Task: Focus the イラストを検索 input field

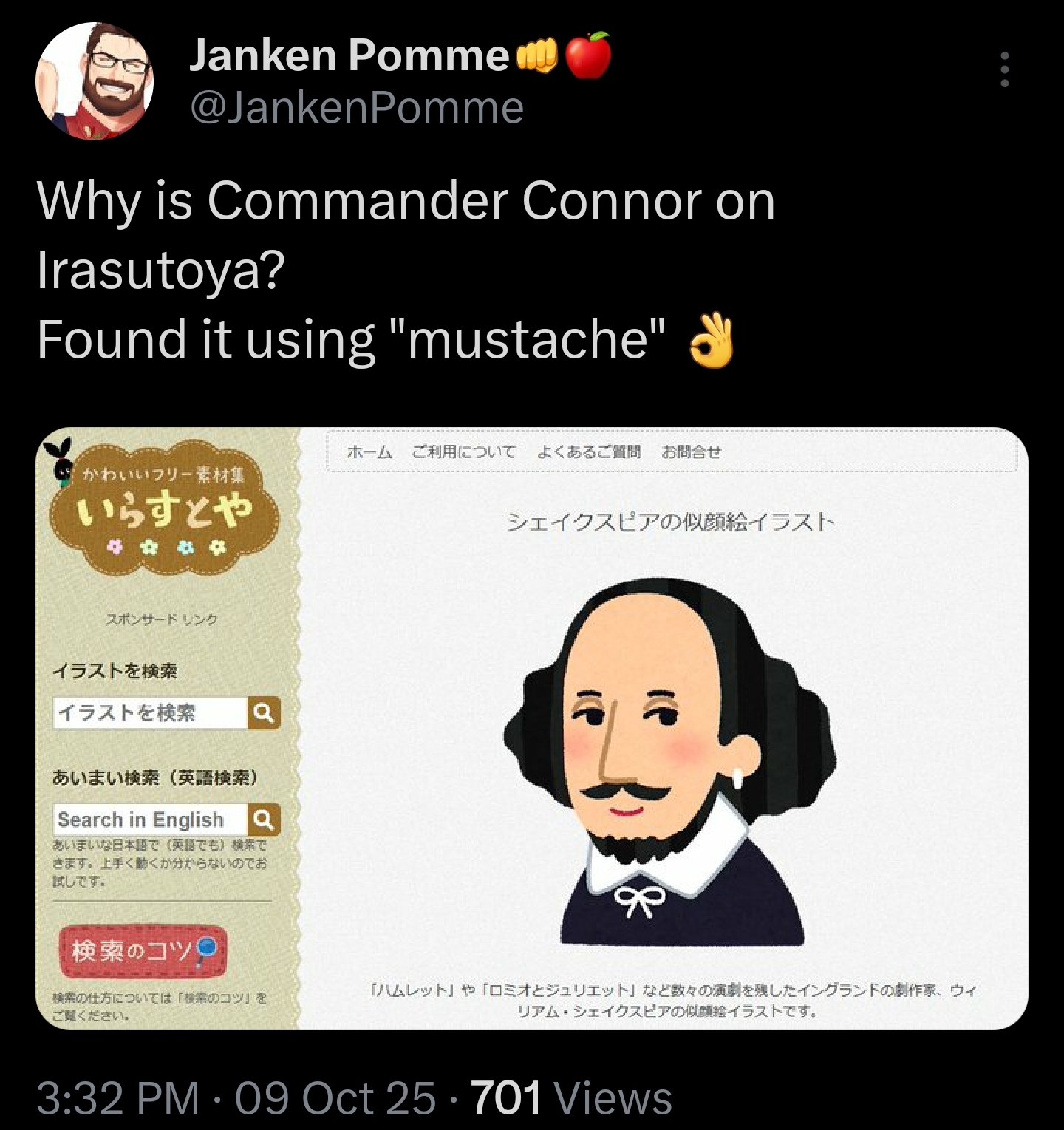Action: pyautogui.click(x=150, y=712)
